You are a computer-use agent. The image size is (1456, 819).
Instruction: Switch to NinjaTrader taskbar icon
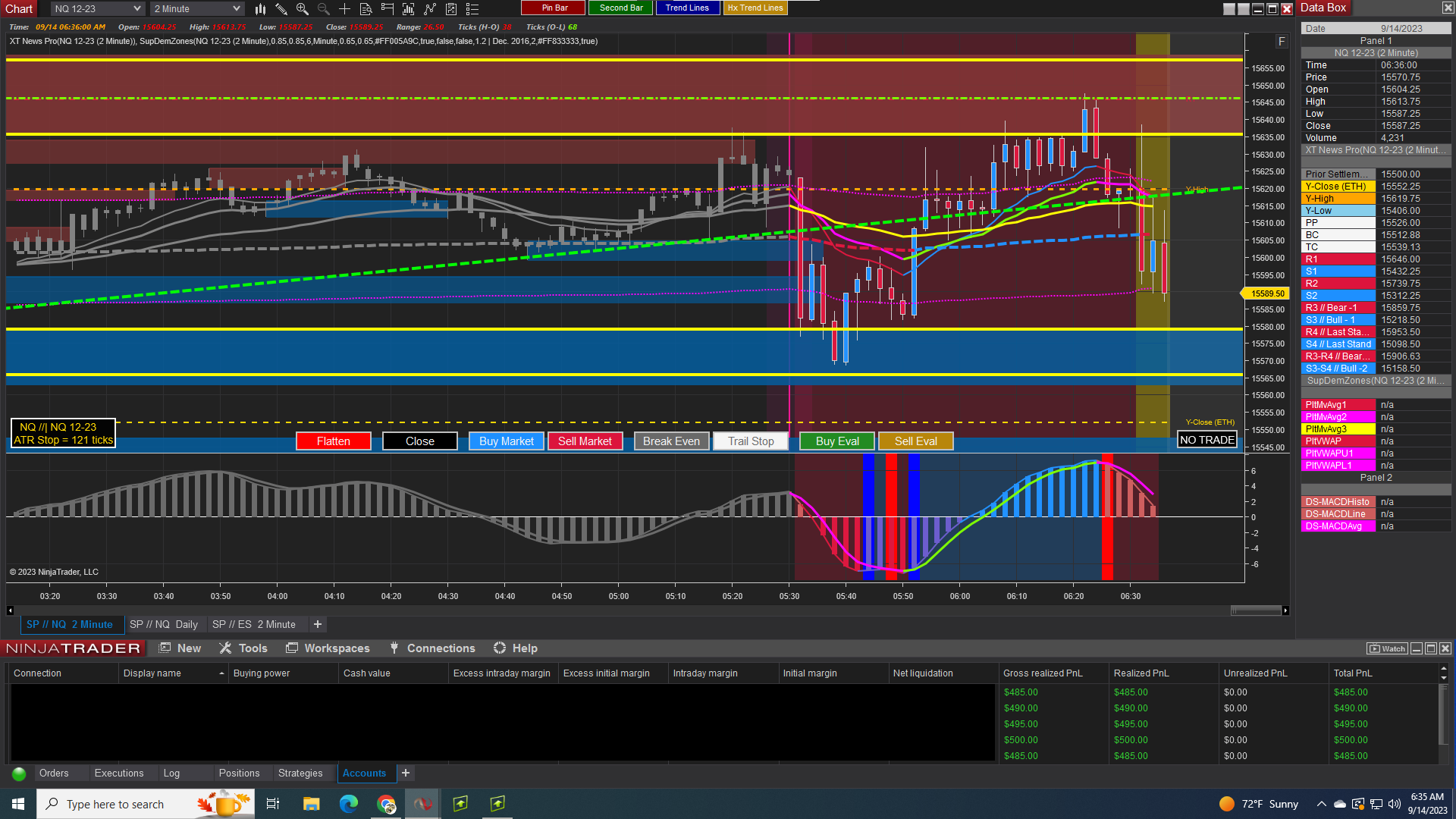pyautogui.click(x=423, y=804)
